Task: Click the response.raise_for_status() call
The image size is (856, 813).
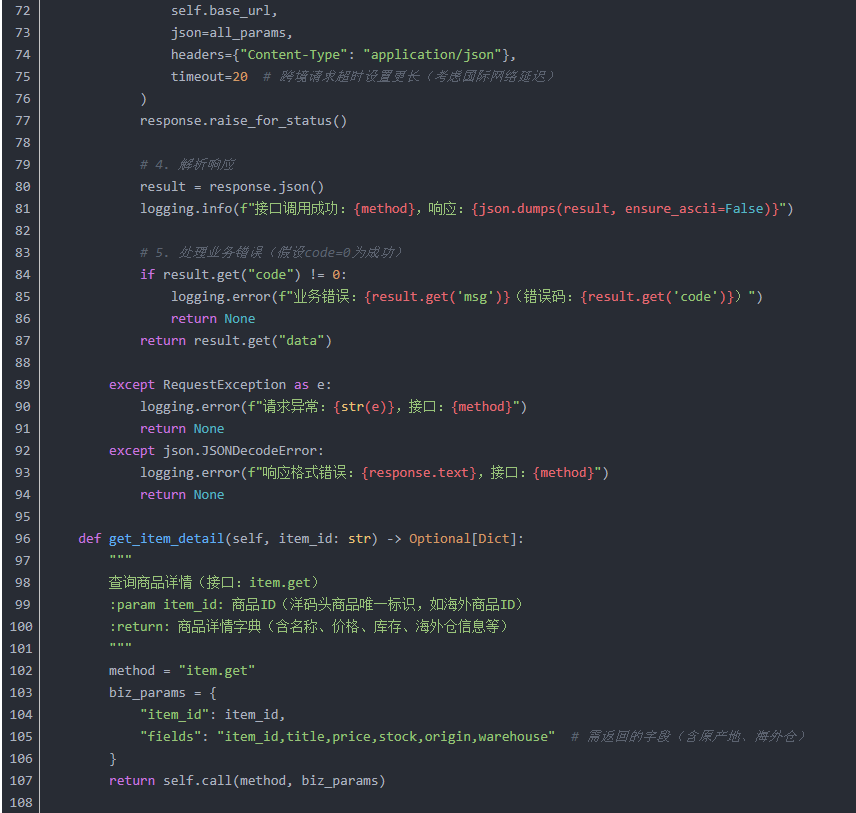Action: (243, 121)
